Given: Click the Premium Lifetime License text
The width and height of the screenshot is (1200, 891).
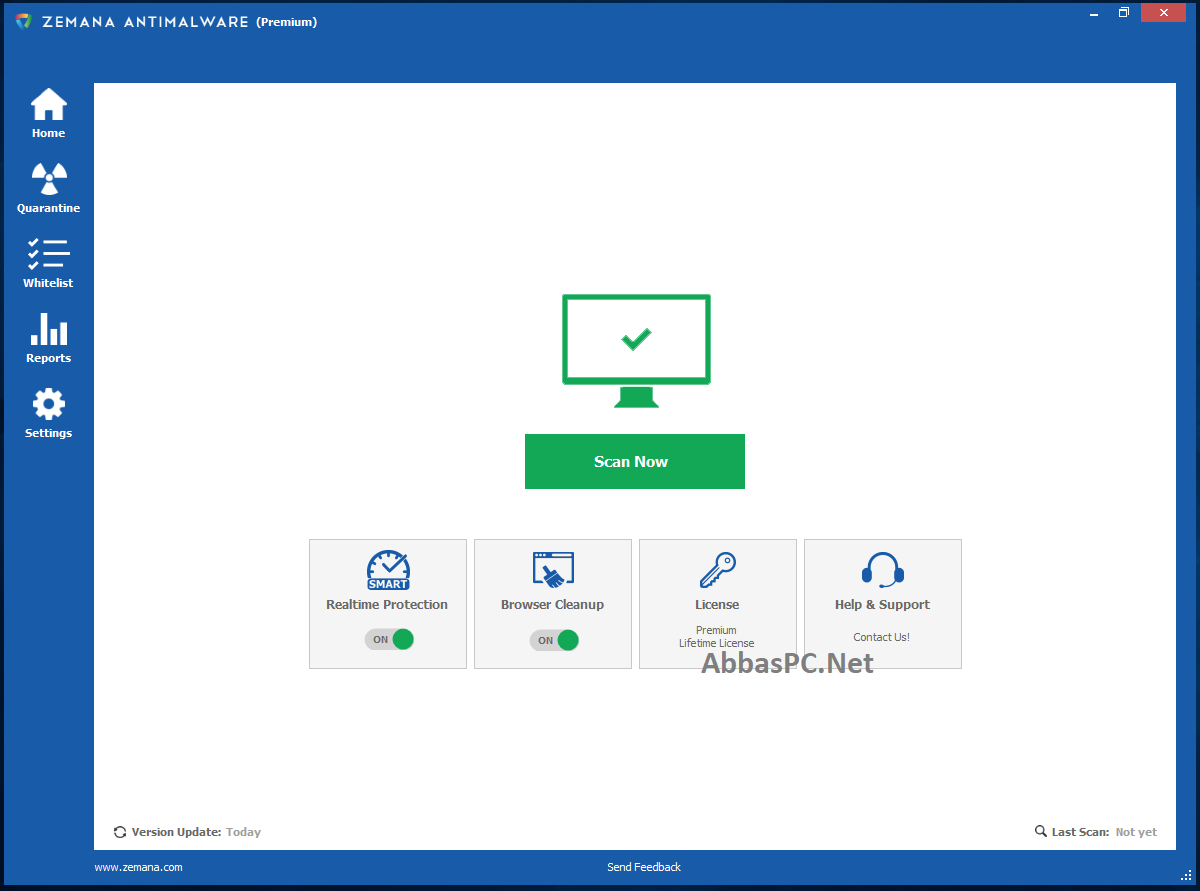Looking at the screenshot, I should 717,637.
